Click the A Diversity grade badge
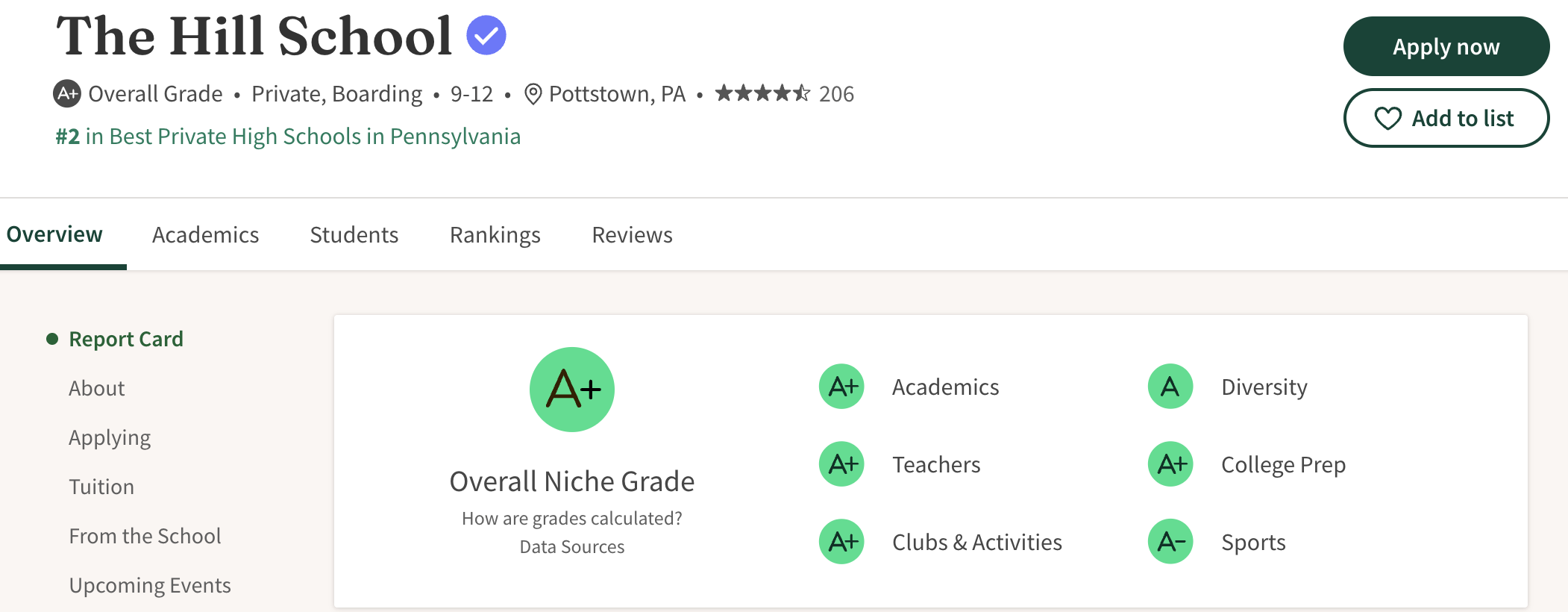1568x612 pixels. point(1169,387)
